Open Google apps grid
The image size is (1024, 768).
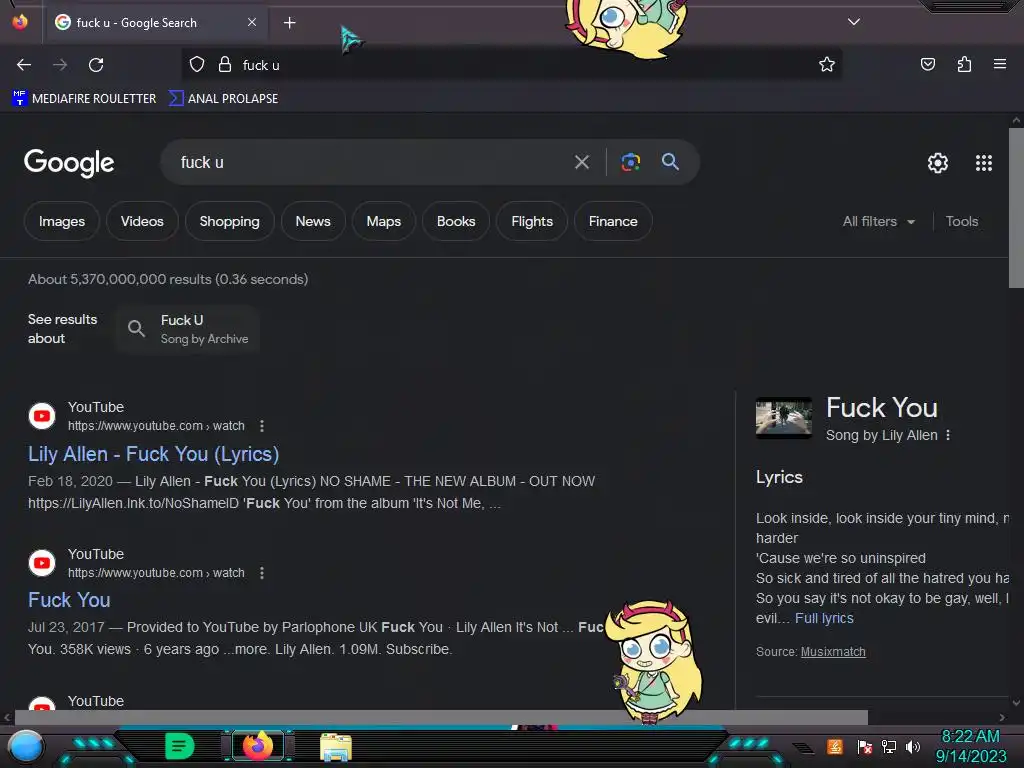(984, 163)
